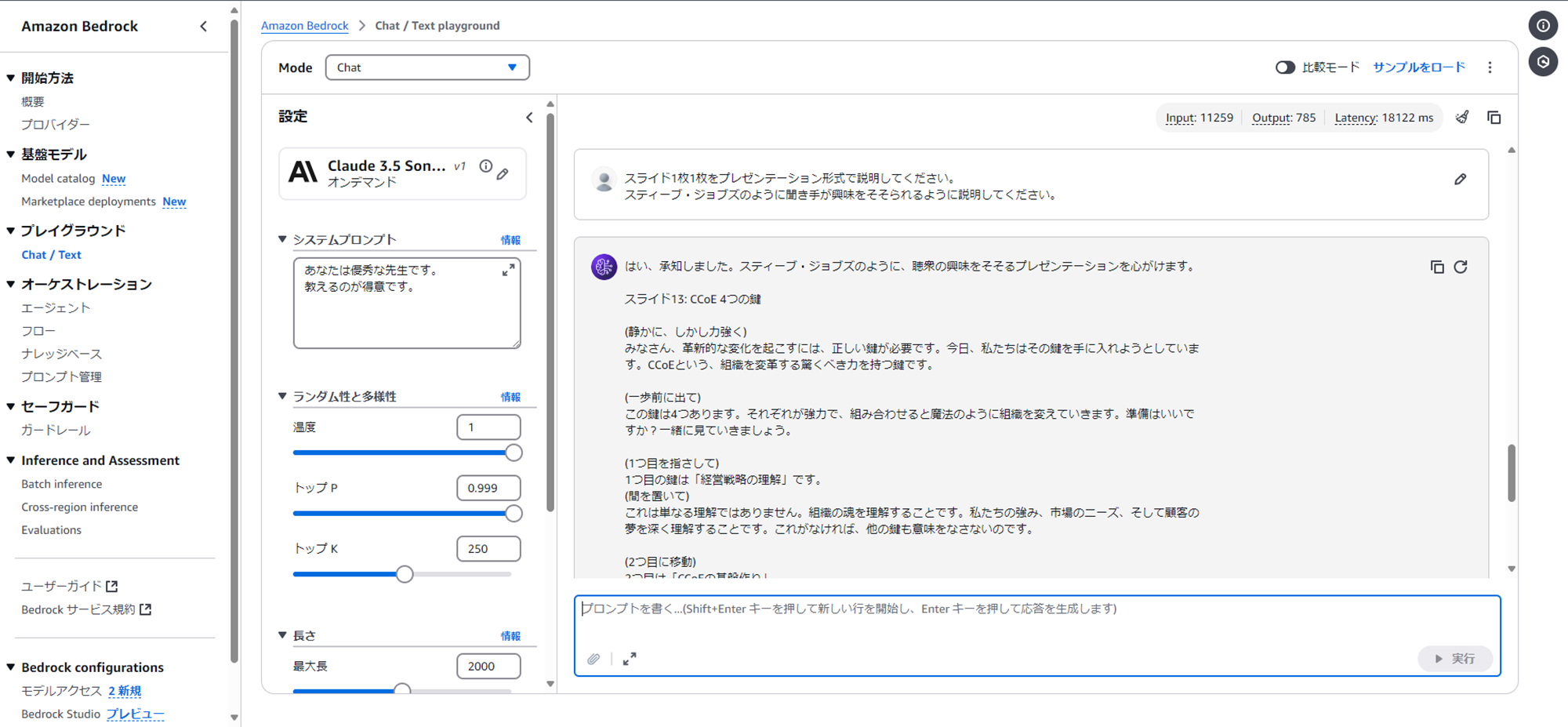The image size is (1568, 727).
Task: Click the トップ P slider handle
Action: [x=514, y=514]
